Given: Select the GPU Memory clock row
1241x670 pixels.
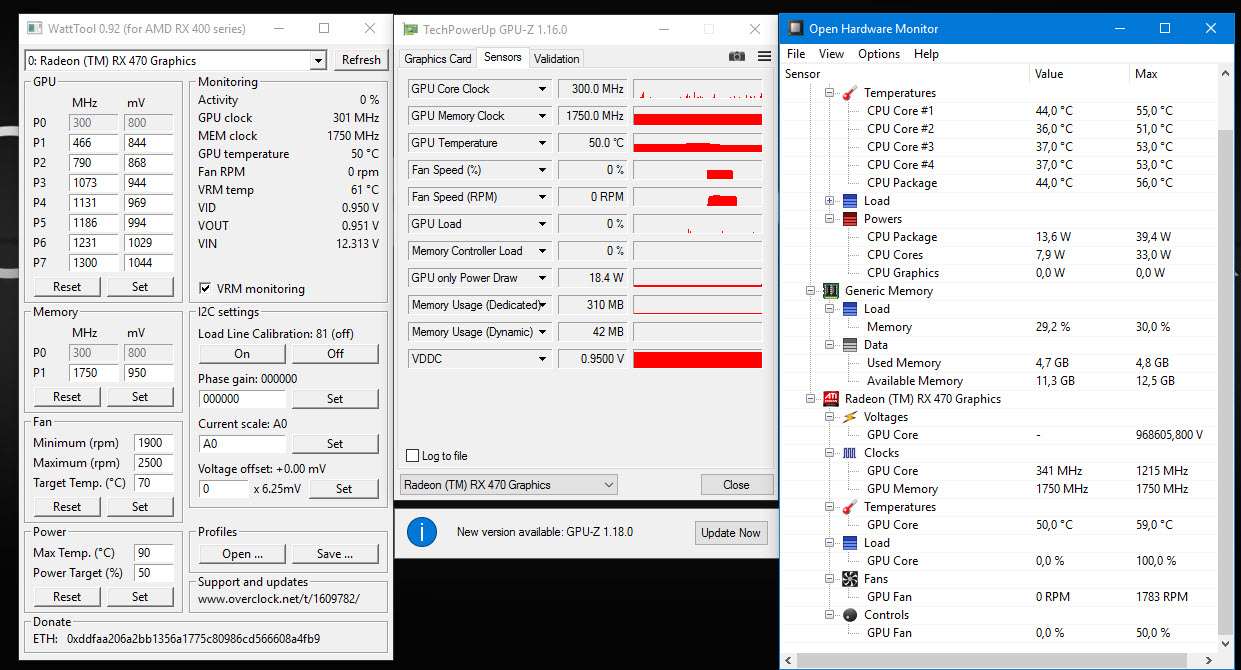Looking at the screenshot, I should [x=1000, y=489].
